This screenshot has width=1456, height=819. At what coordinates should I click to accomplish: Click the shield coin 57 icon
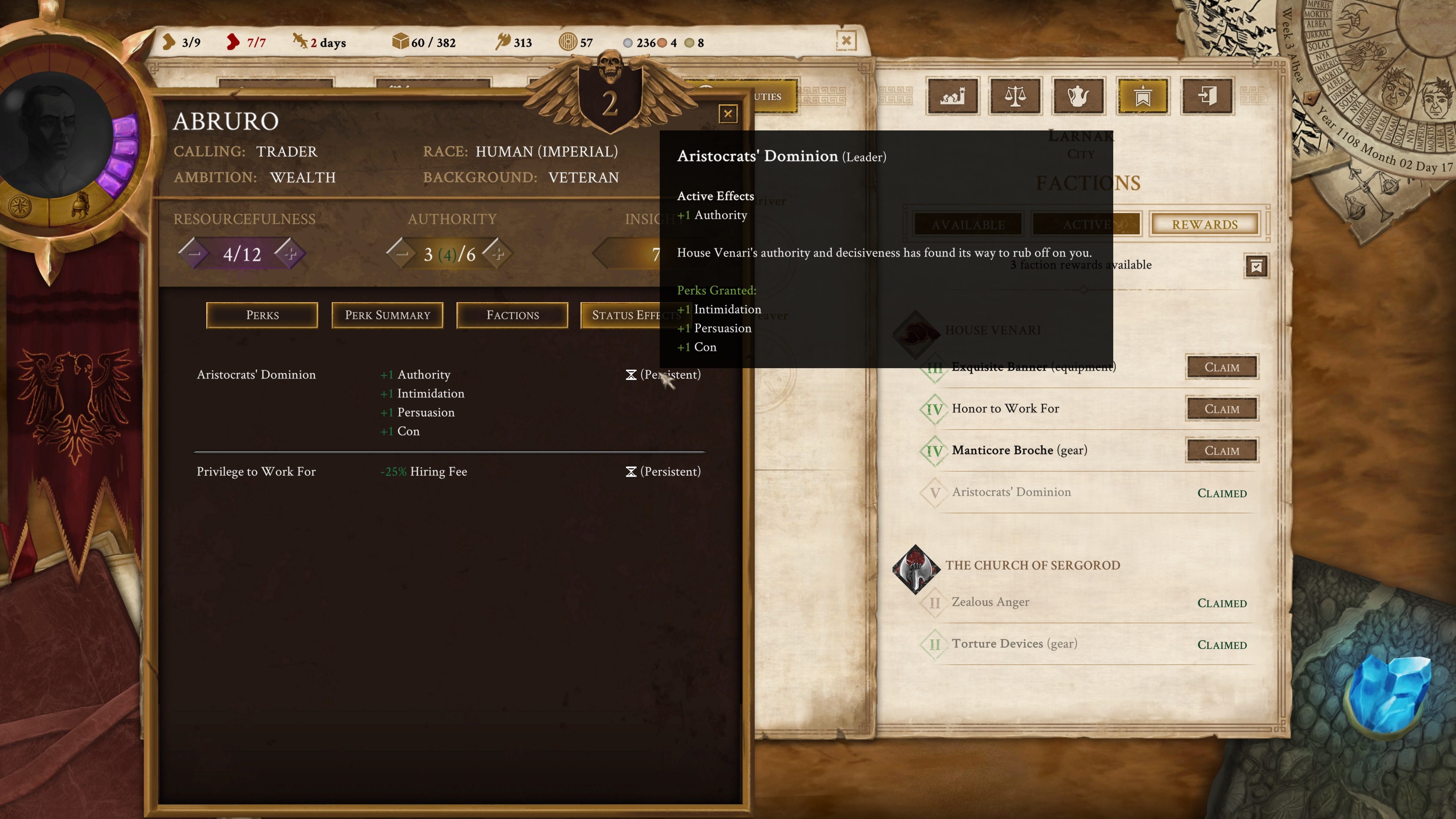point(568,41)
